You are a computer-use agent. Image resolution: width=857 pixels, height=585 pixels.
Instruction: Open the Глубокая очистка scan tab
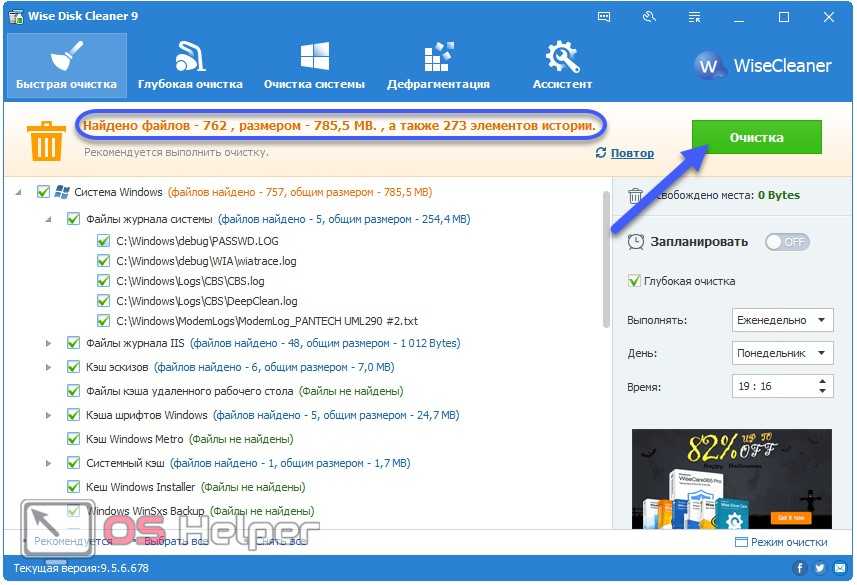190,65
